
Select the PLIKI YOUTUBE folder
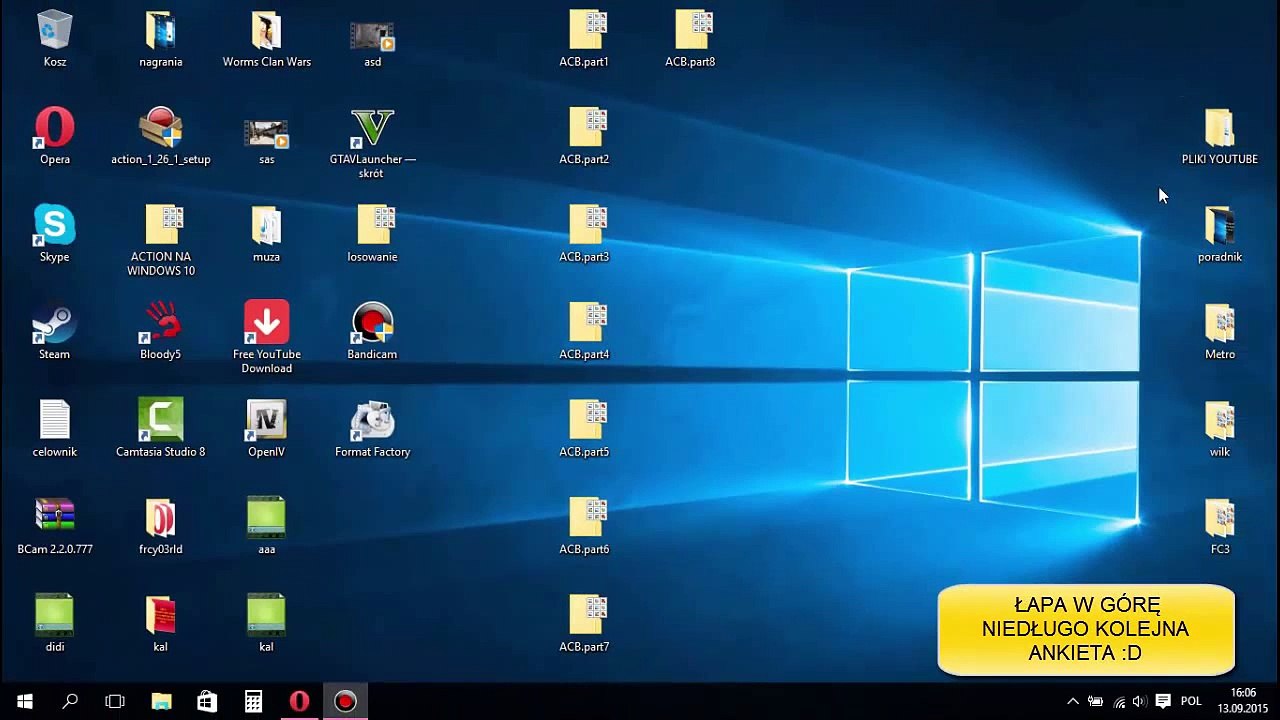(x=1220, y=128)
